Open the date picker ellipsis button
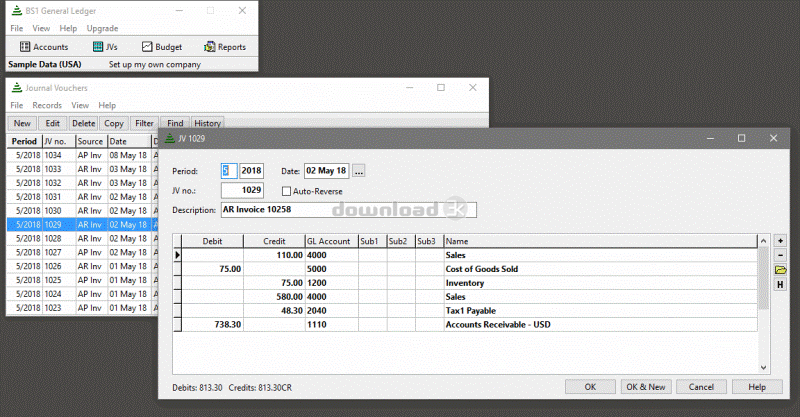Screen dimensions: 800x417 click(359, 171)
